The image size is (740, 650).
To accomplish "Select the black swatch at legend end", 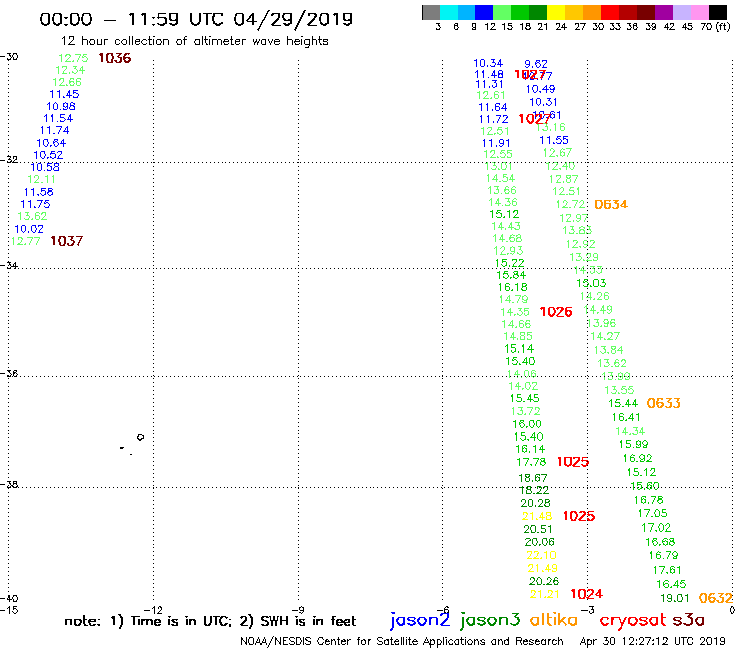I will [x=718, y=12].
